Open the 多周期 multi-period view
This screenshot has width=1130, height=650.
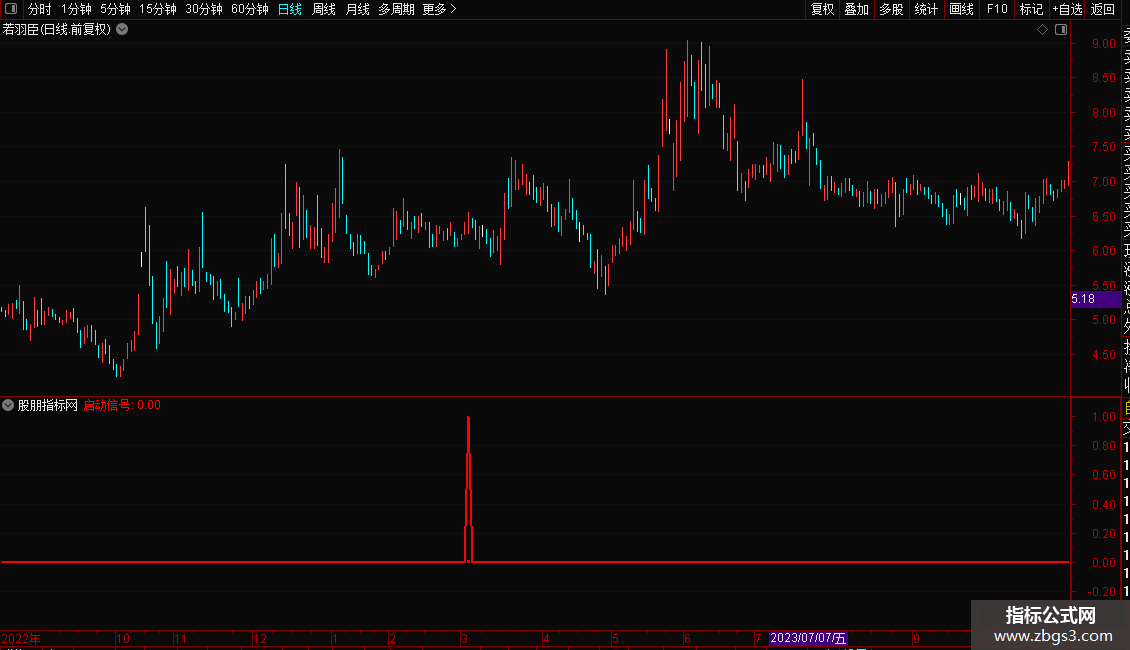pyautogui.click(x=396, y=9)
